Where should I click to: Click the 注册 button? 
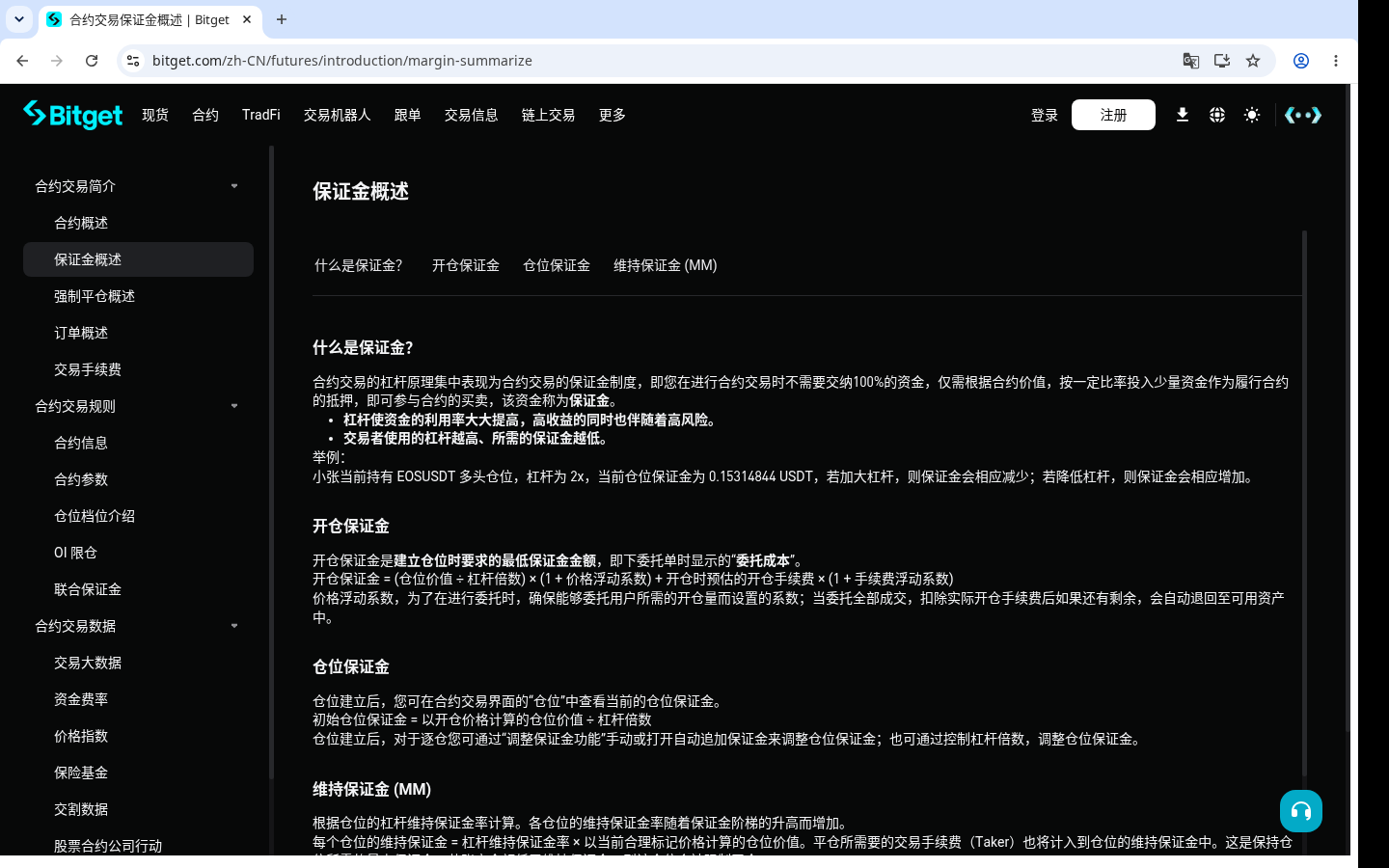coord(1113,115)
